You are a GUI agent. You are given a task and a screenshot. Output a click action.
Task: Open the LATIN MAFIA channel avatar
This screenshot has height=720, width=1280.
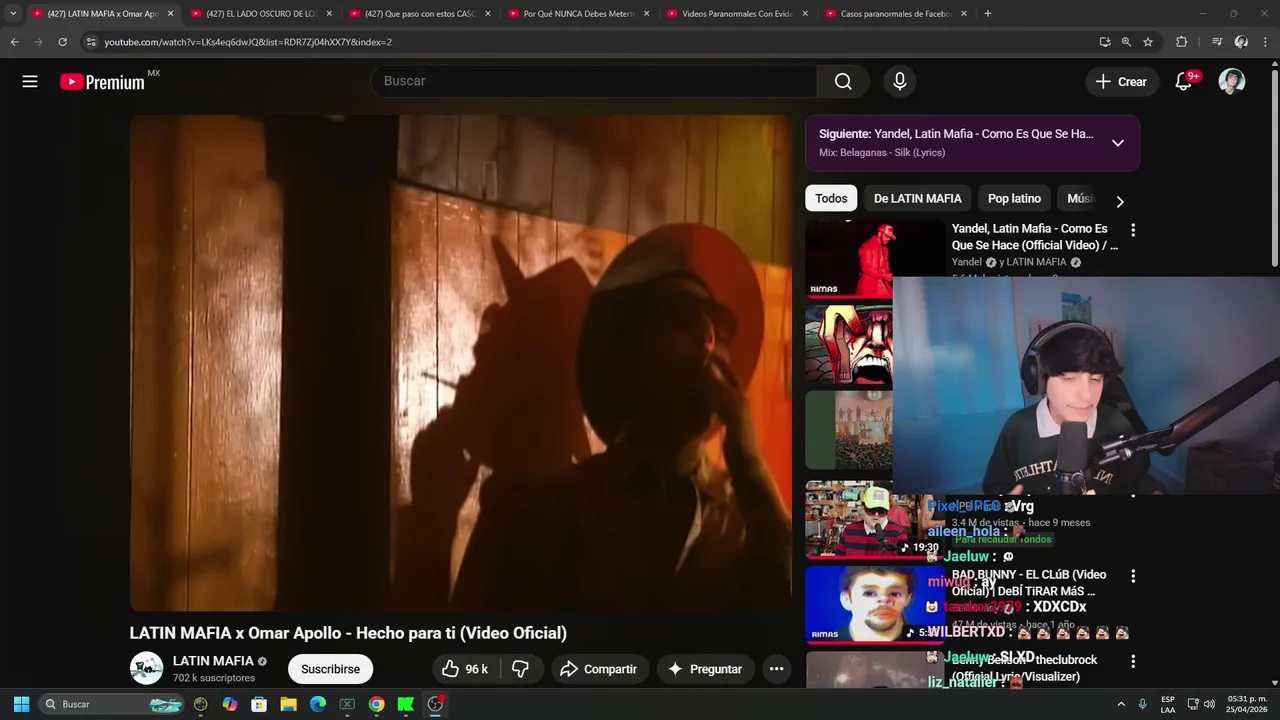coord(147,669)
